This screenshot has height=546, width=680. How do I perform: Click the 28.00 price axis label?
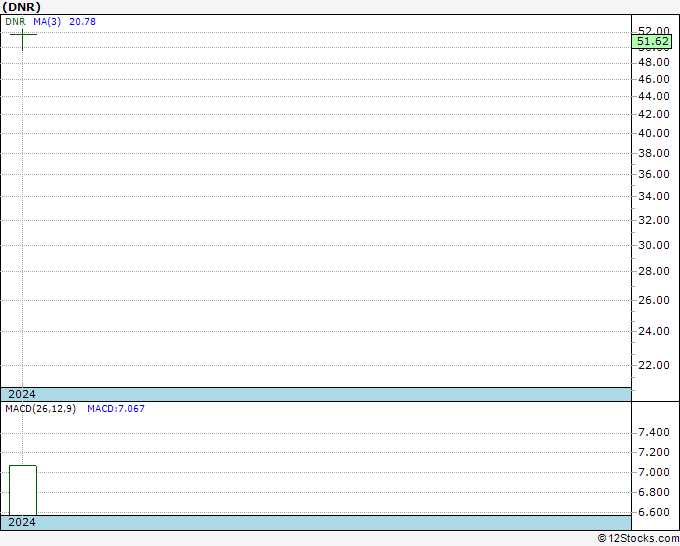[654, 271]
